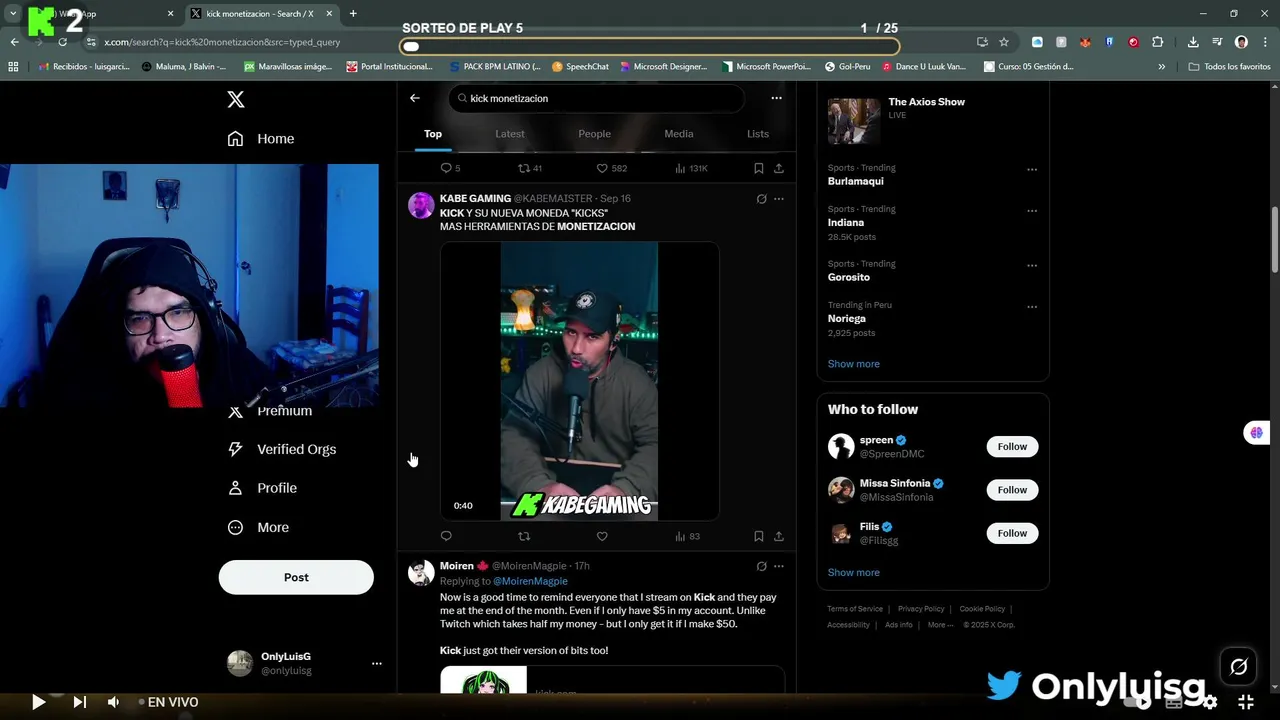Share the KABE GAMING post
The image size is (1280, 720).
(779, 536)
